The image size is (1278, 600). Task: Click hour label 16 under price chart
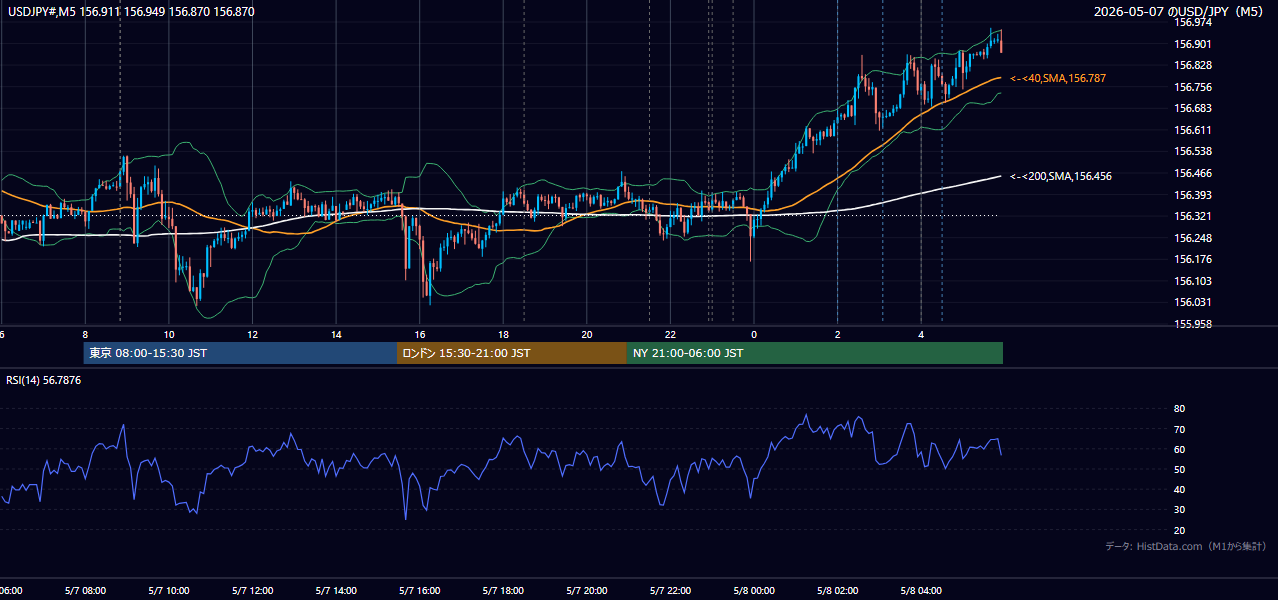pos(420,334)
